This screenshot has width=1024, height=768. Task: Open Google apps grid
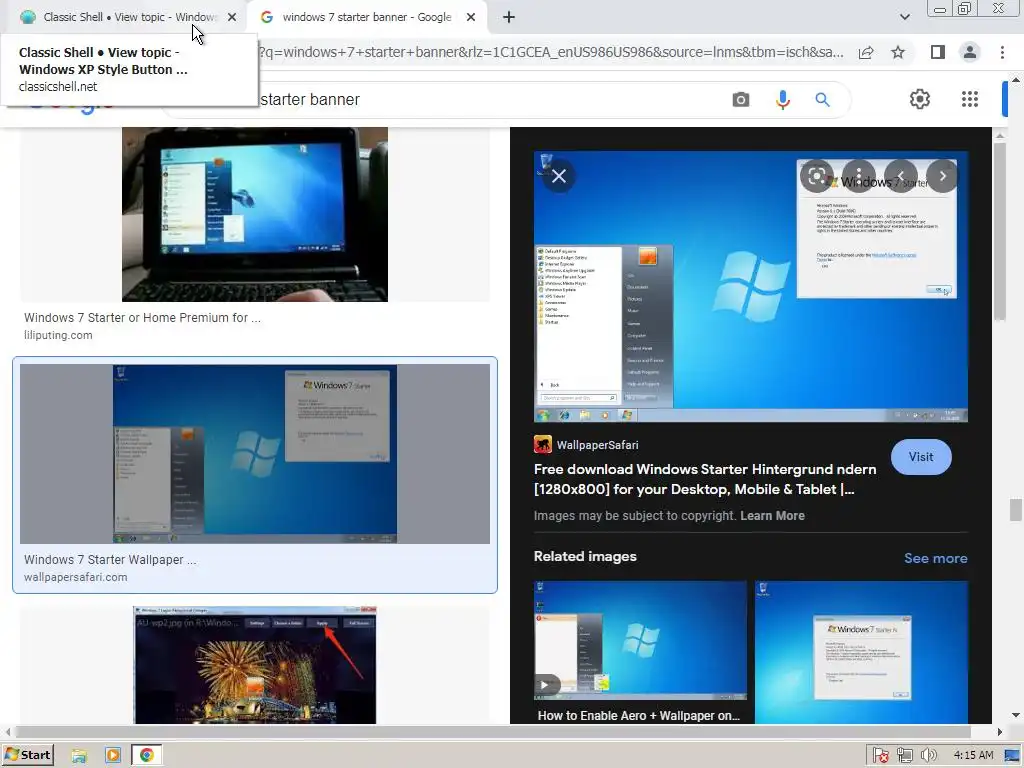(970, 99)
